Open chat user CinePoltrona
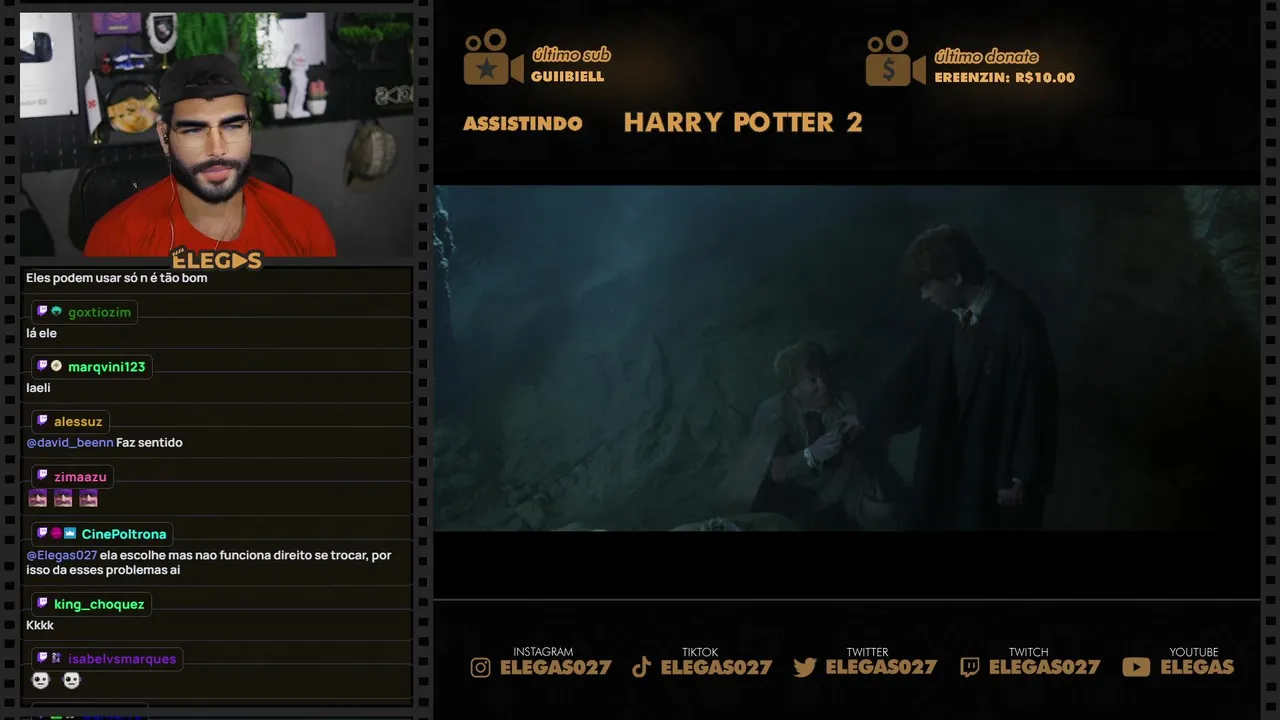Viewport: 1280px width, 720px height. point(124,534)
